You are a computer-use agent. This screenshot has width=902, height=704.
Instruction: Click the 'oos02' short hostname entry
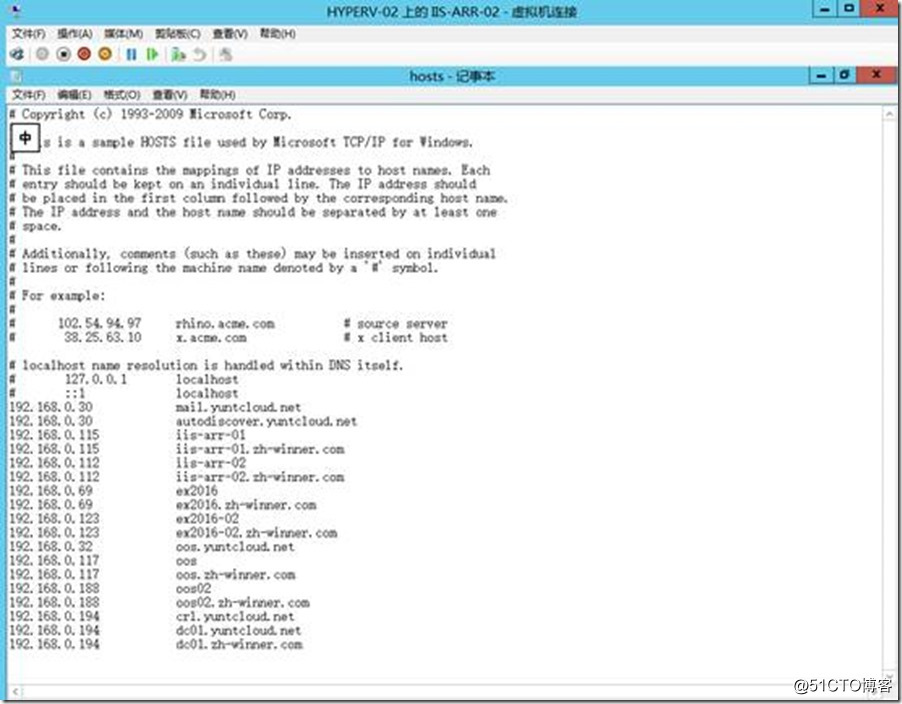[193, 588]
